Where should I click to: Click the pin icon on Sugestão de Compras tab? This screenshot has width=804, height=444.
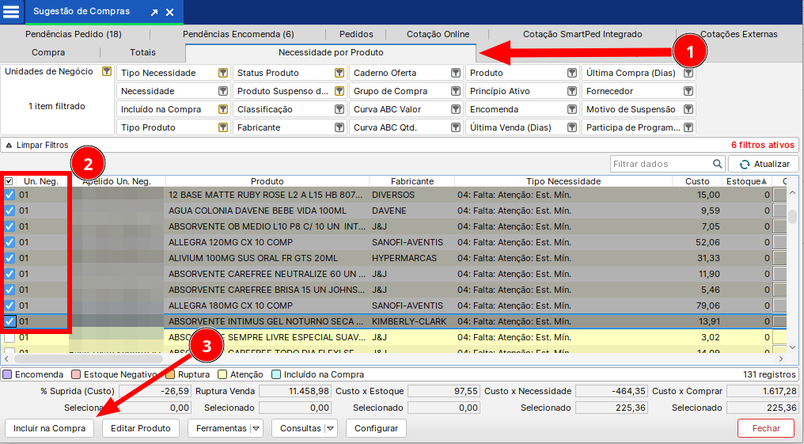pyautogui.click(x=154, y=12)
